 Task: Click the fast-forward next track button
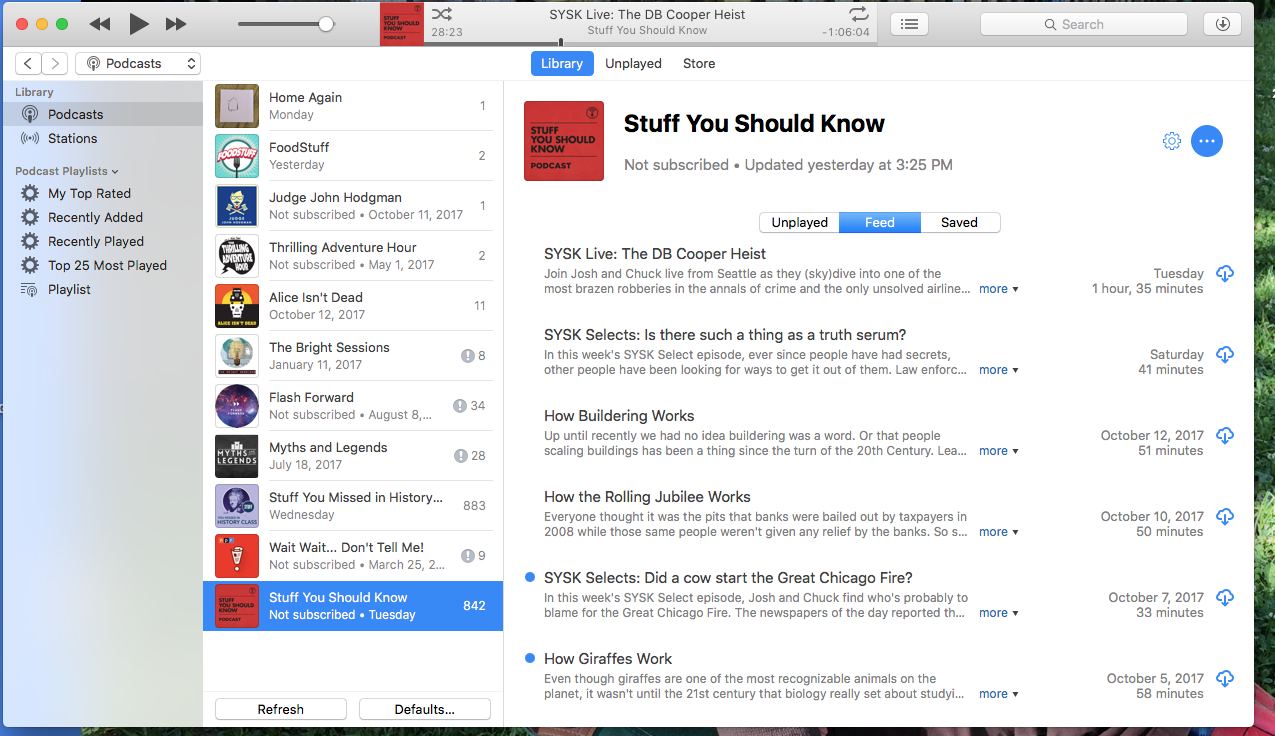(x=176, y=24)
